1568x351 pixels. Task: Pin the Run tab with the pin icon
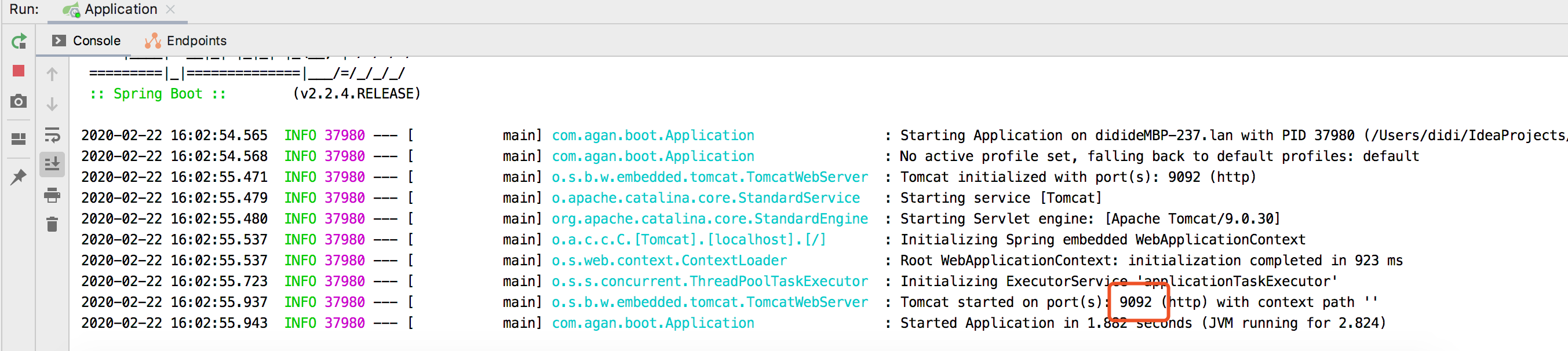[x=19, y=177]
